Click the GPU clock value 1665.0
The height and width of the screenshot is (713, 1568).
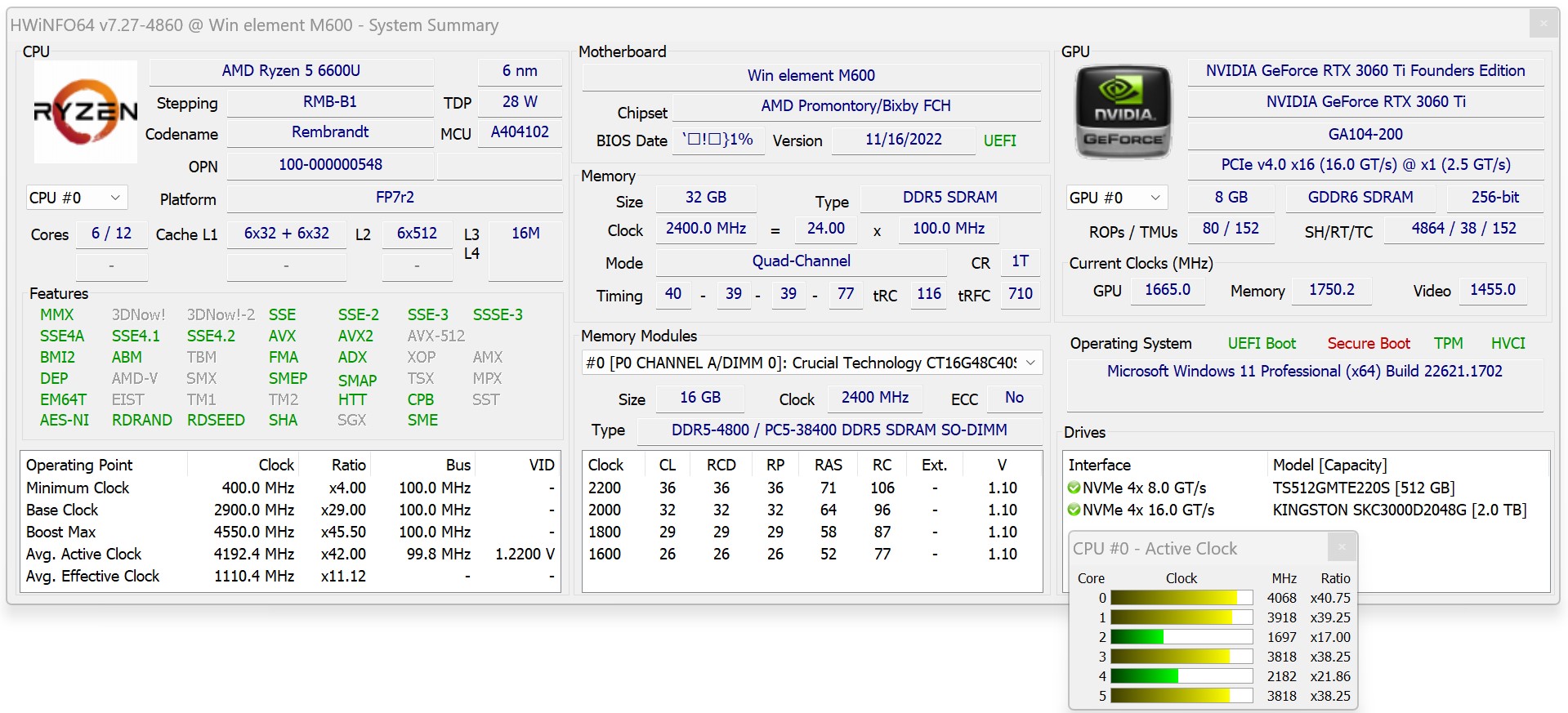1168,290
